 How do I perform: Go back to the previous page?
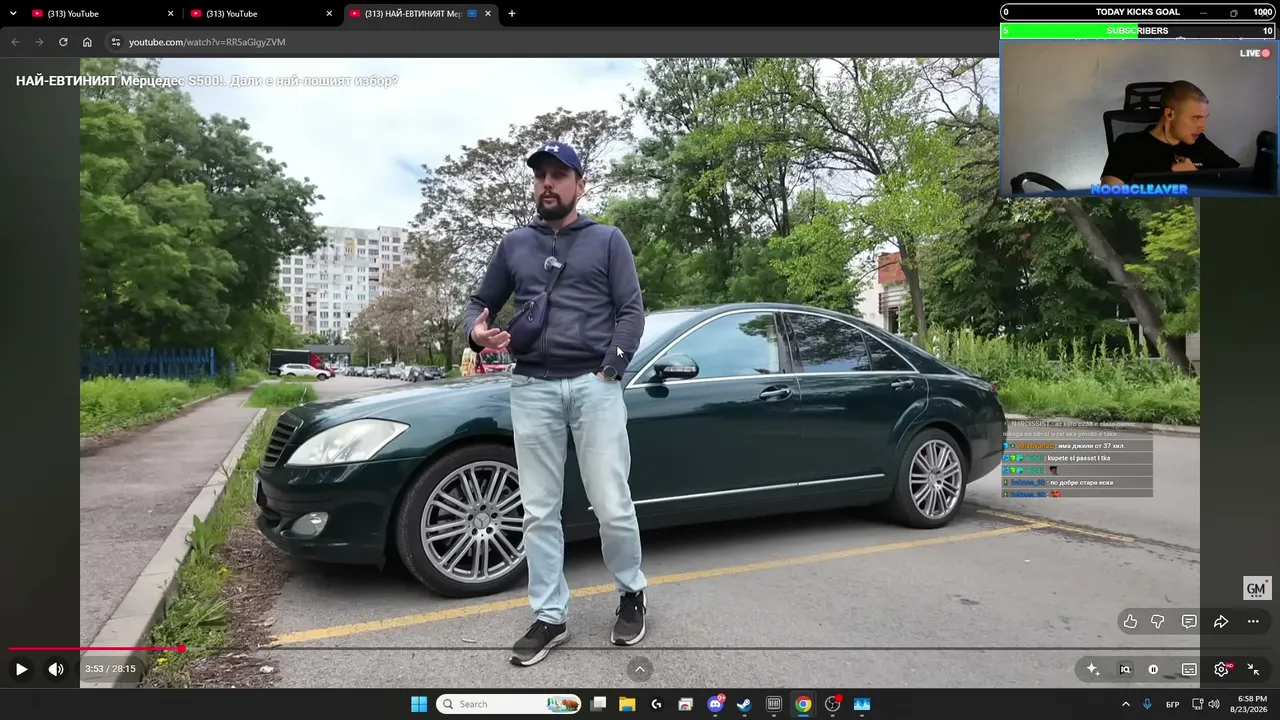tap(15, 42)
